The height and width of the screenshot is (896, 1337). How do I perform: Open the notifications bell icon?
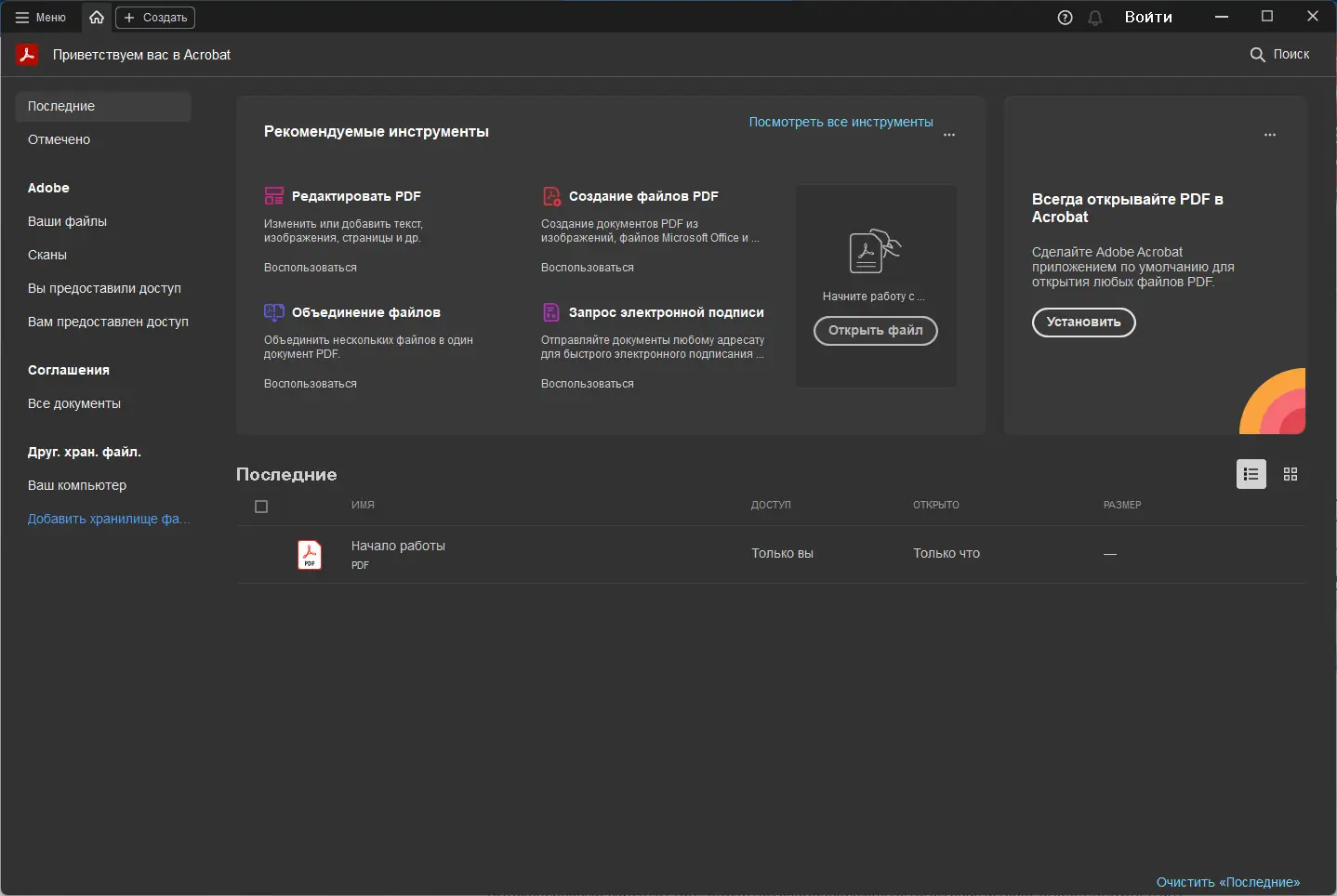tap(1095, 18)
